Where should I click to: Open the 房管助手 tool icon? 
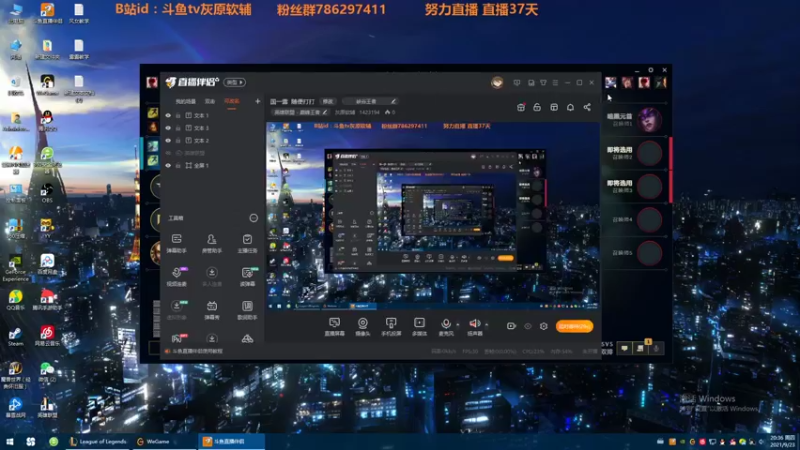212,243
